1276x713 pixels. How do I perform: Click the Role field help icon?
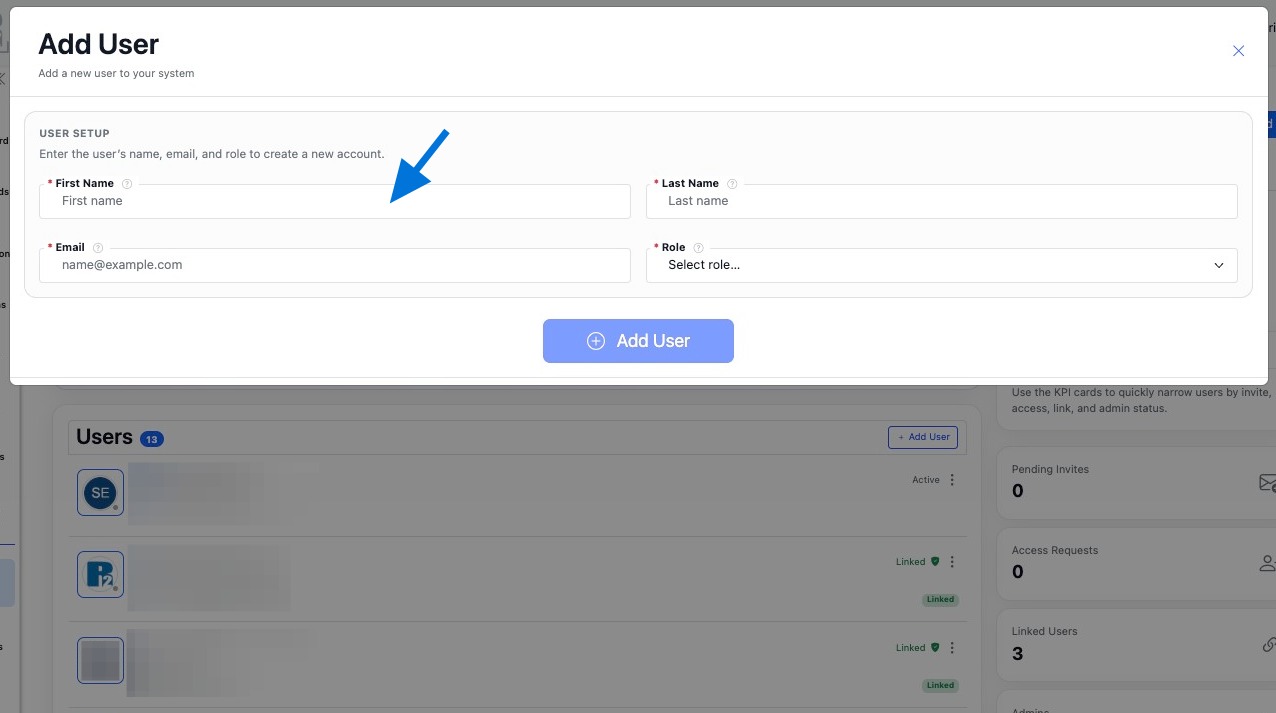tap(698, 248)
